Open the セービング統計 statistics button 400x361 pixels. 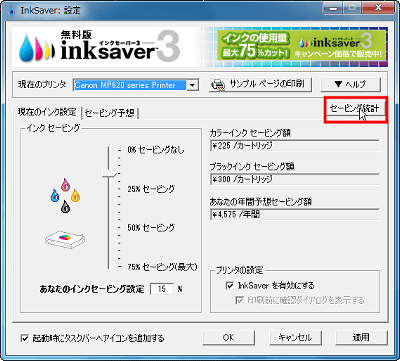tap(356, 109)
